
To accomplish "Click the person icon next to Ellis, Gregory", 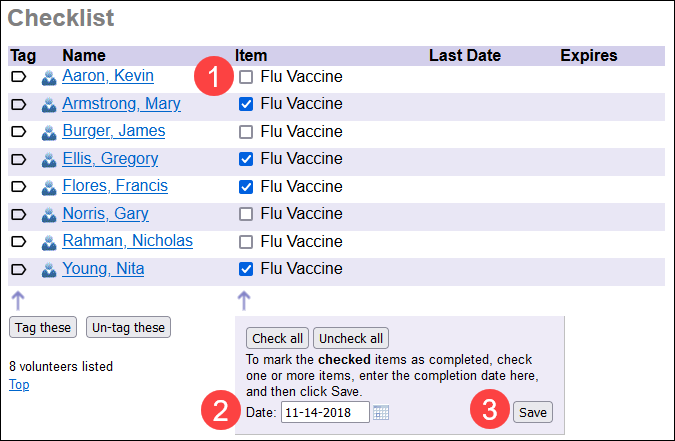I will (49, 160).
